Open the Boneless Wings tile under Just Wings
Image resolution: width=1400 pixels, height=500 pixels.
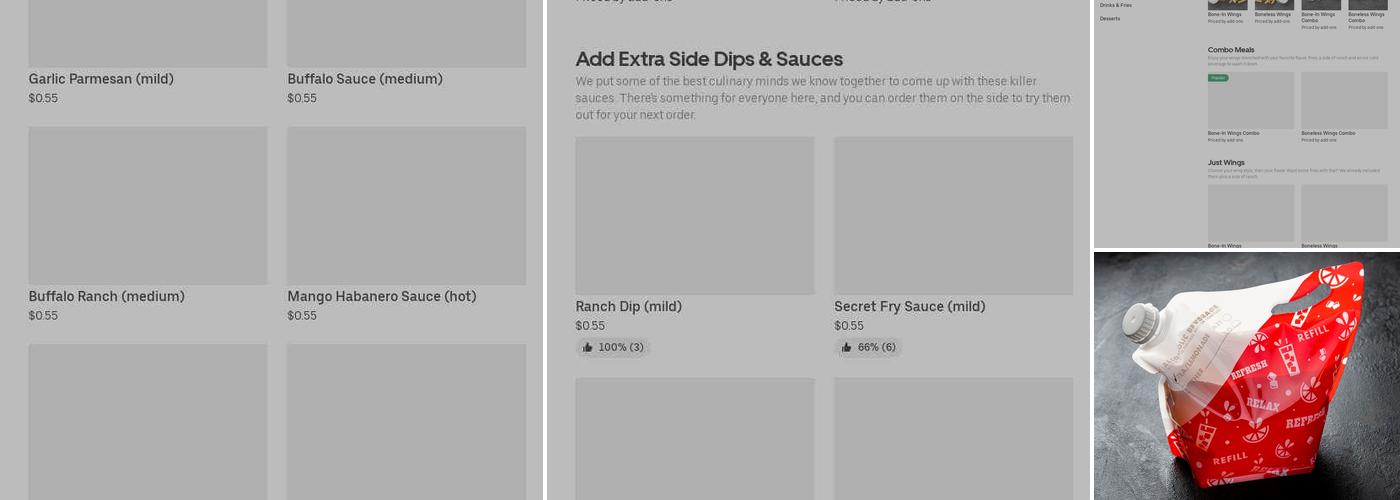click(1343, 213)
